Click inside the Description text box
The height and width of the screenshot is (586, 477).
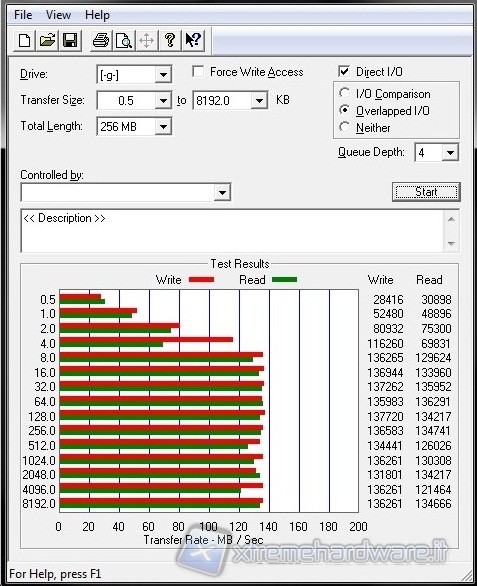(x=233, y=231)
